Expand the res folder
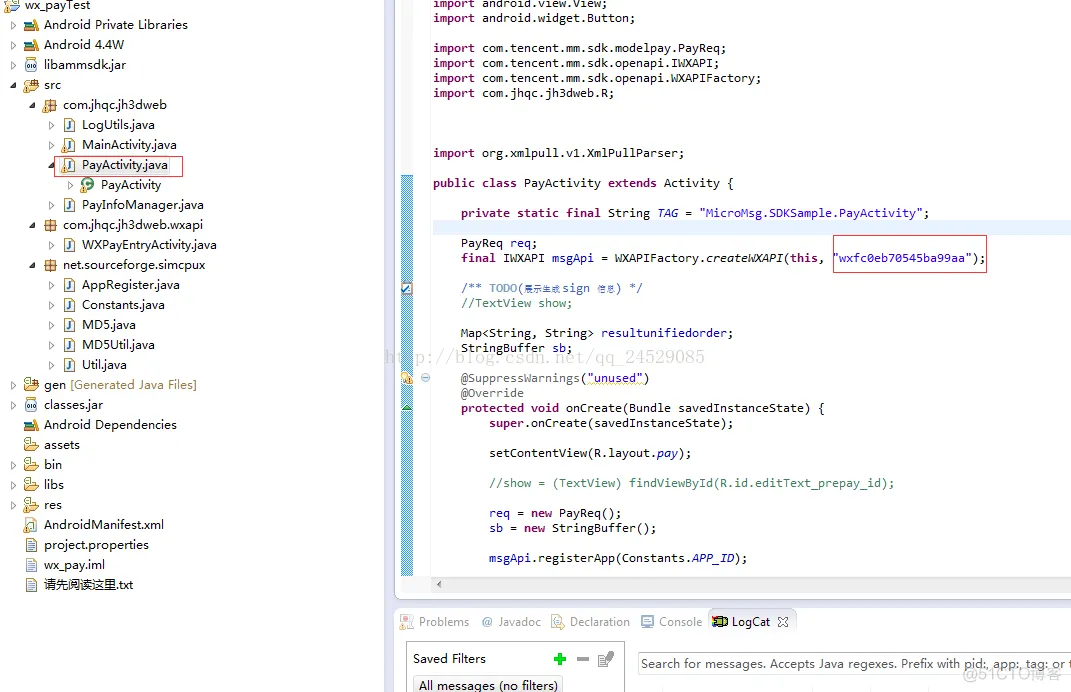Screen dimensions: 1071x692 click(x=13, y=506)
